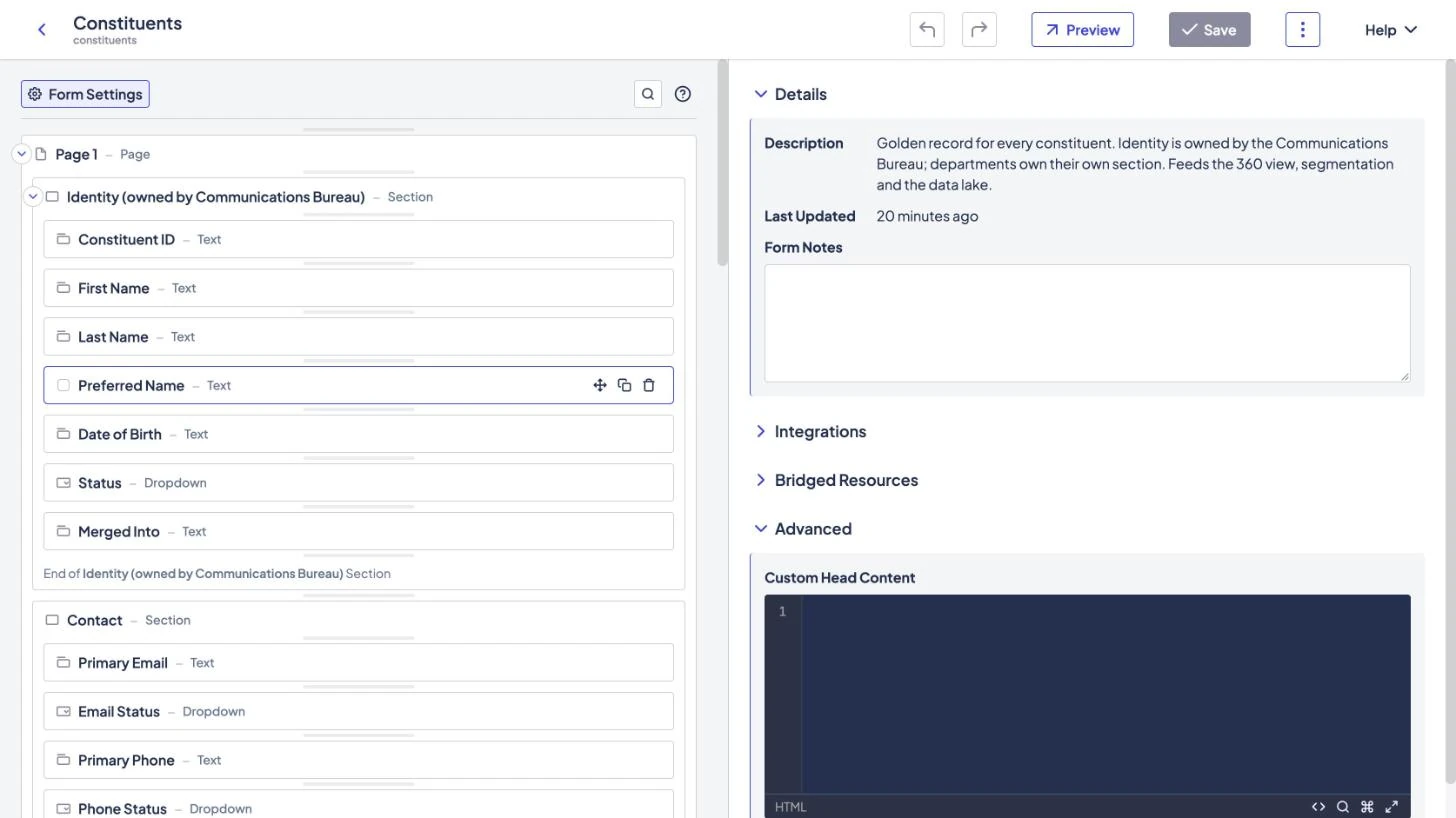The height and width of the screenshot is (818, 1456).
Task: Click the Preview button
Action: pyautogui.click(x=1083, y=30)
